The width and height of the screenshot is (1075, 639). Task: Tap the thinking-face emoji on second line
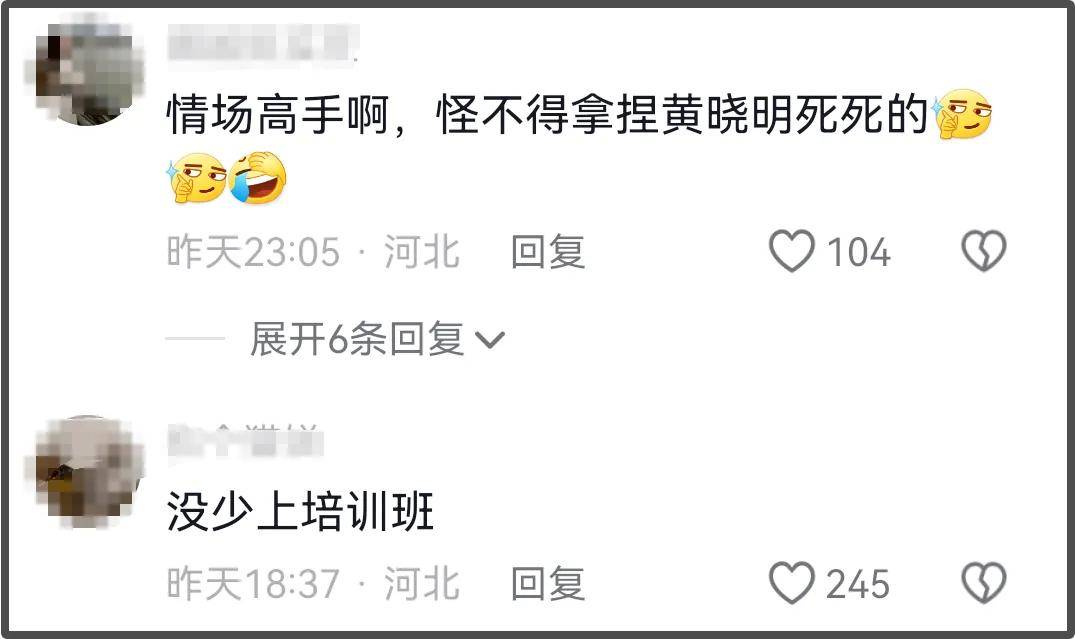tap(196, 178)
